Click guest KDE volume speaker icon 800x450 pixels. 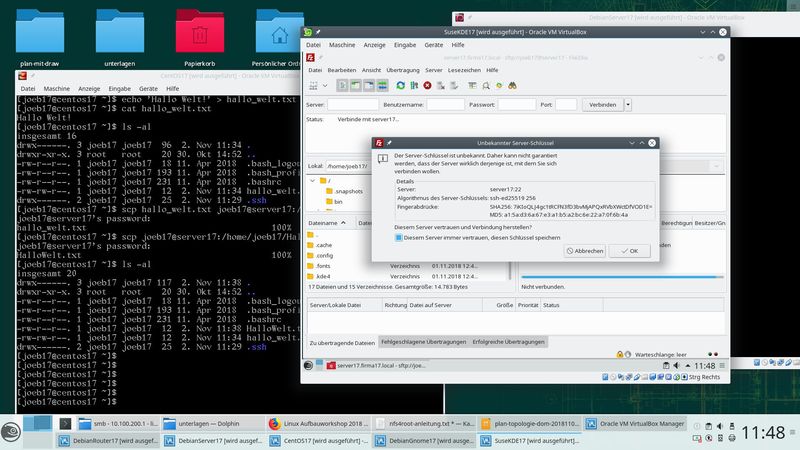677,366
